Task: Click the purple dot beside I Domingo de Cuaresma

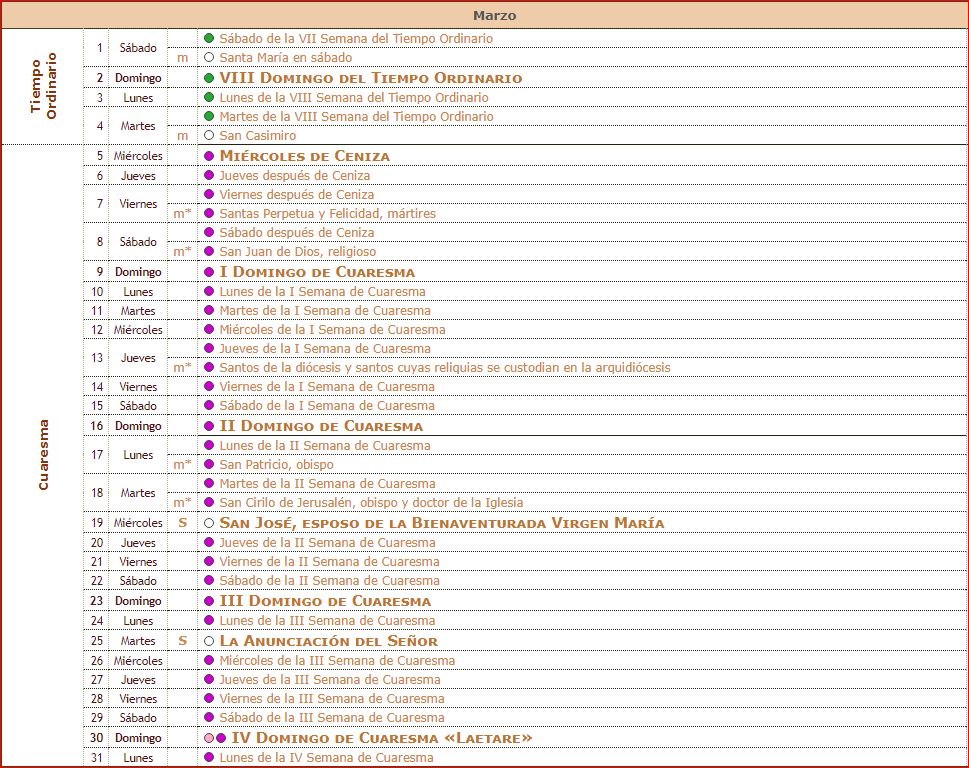Action: (x=209, y=272)
